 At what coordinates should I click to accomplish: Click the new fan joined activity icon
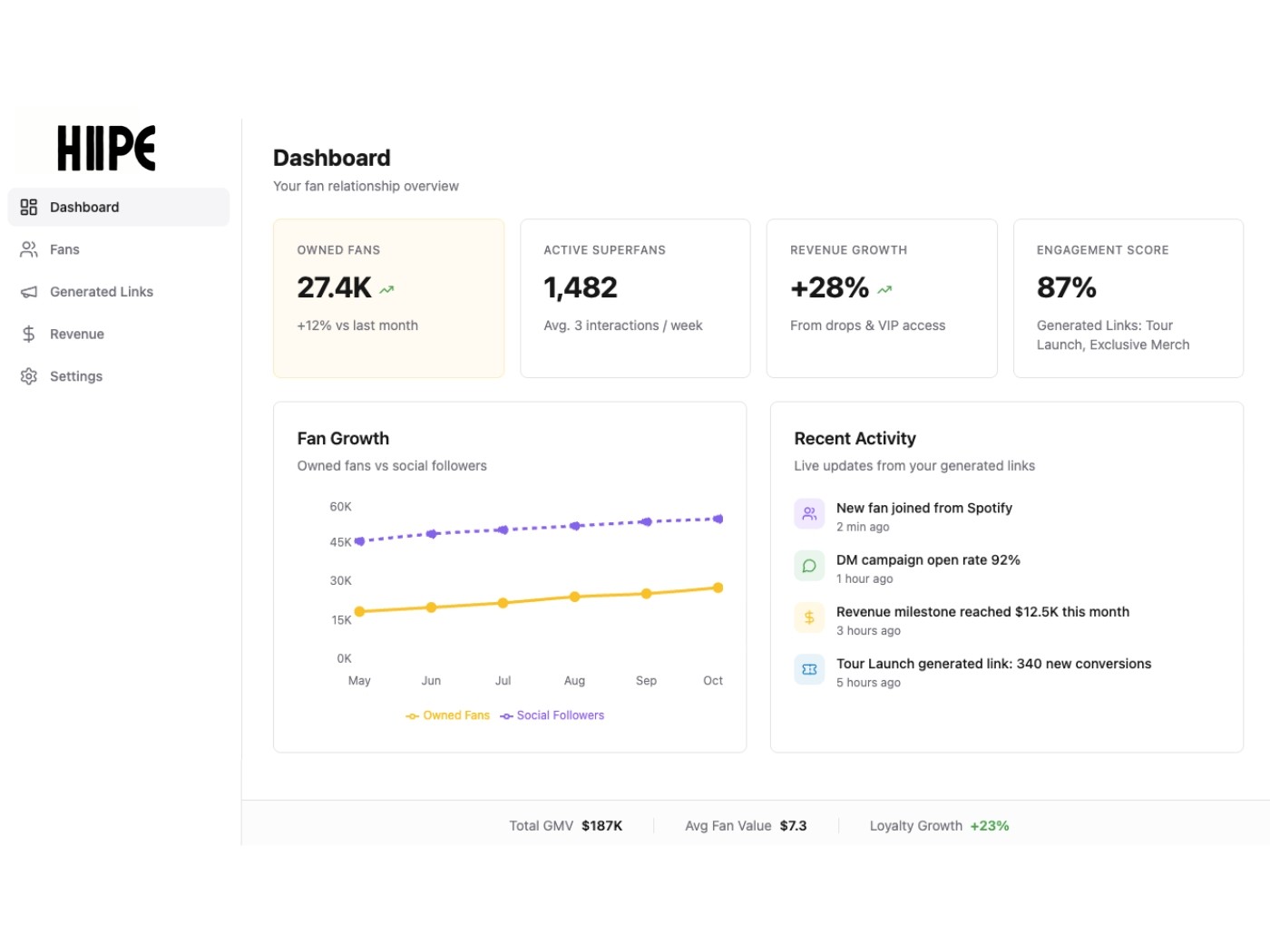click(x=808, y=513)
